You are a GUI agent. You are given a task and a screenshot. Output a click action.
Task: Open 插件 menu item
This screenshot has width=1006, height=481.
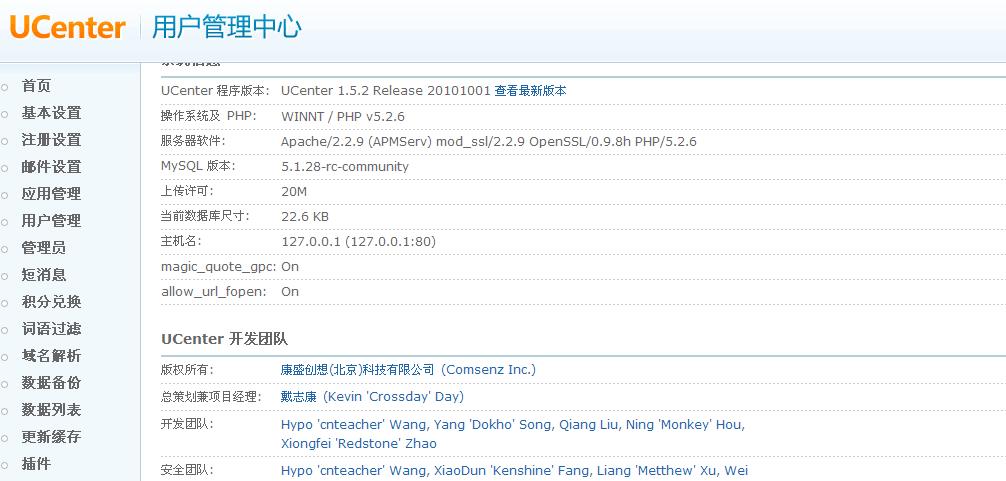pos(36,463)
